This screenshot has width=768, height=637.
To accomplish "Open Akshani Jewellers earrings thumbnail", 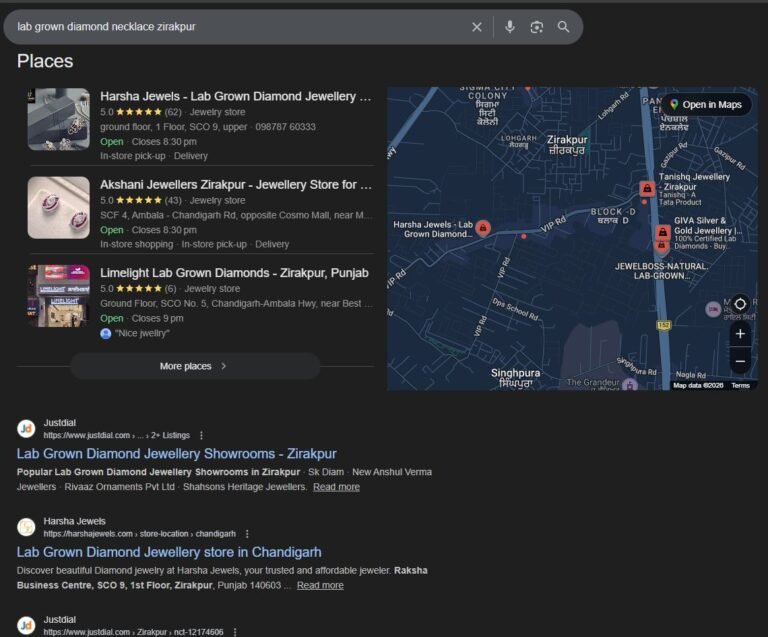I will click(59, 208).
